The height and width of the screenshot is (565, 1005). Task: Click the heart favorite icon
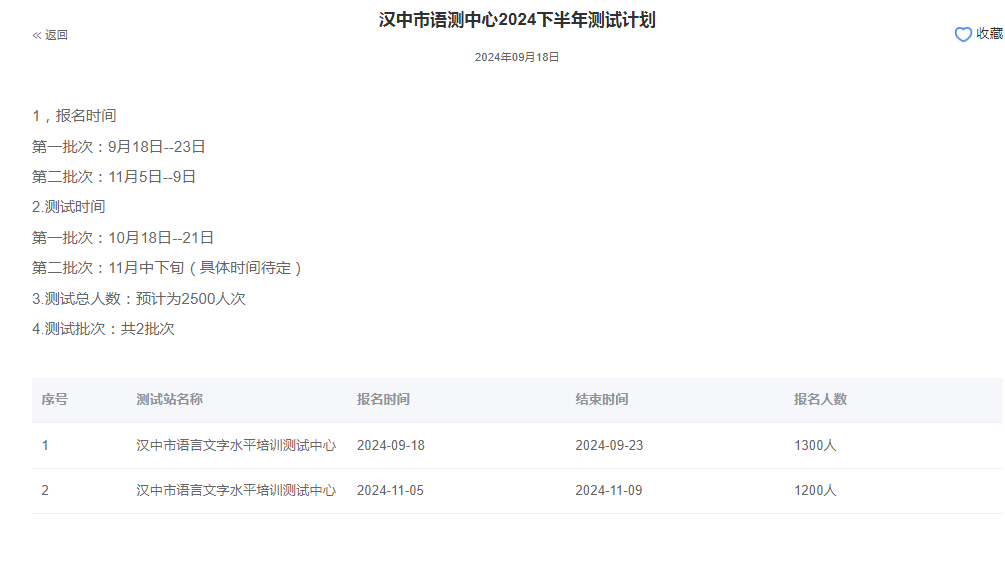pyautogui.click(x=963, y=35)
